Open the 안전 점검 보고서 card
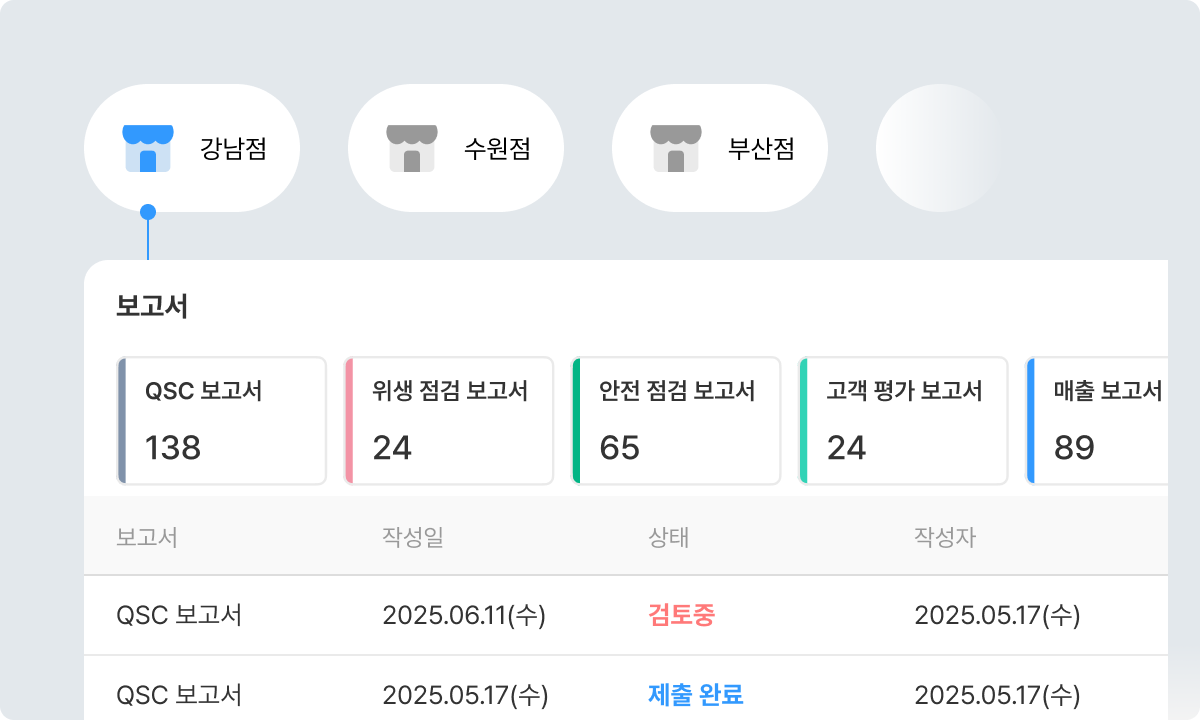Viewport: 1200px width, 720px height. point(676,421)
